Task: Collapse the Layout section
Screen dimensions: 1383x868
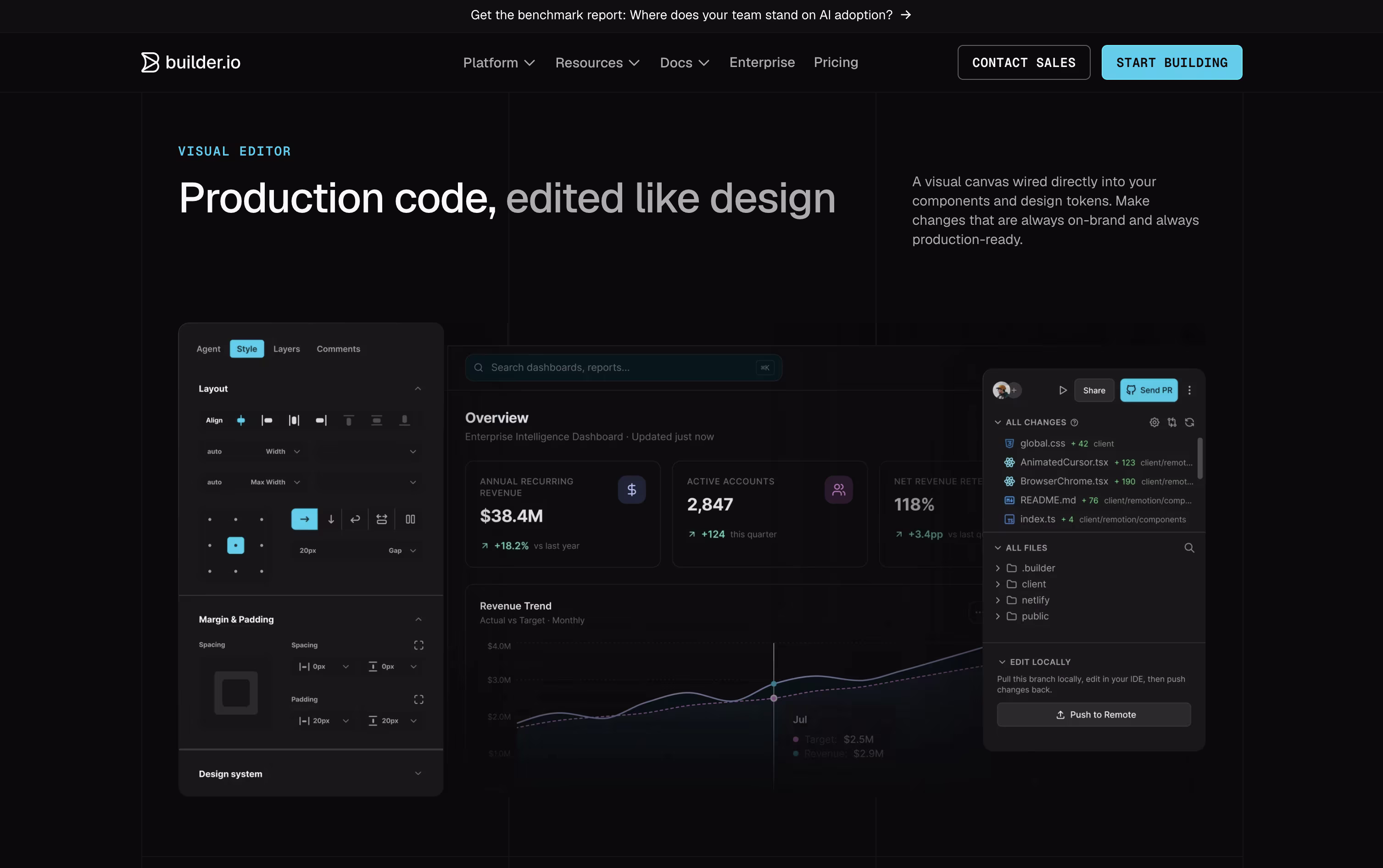Action: 418,389
